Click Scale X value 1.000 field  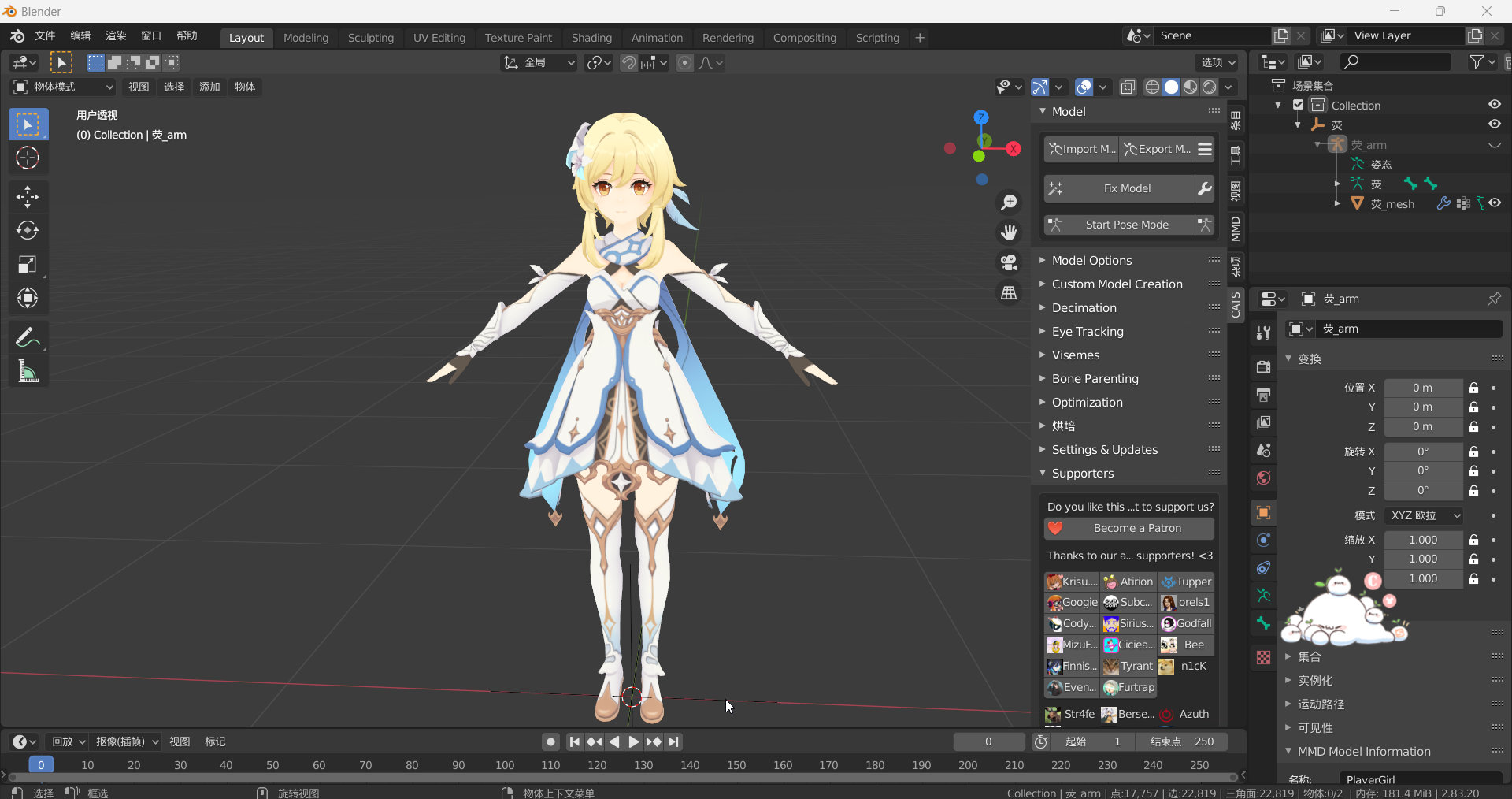point(1423,540)
